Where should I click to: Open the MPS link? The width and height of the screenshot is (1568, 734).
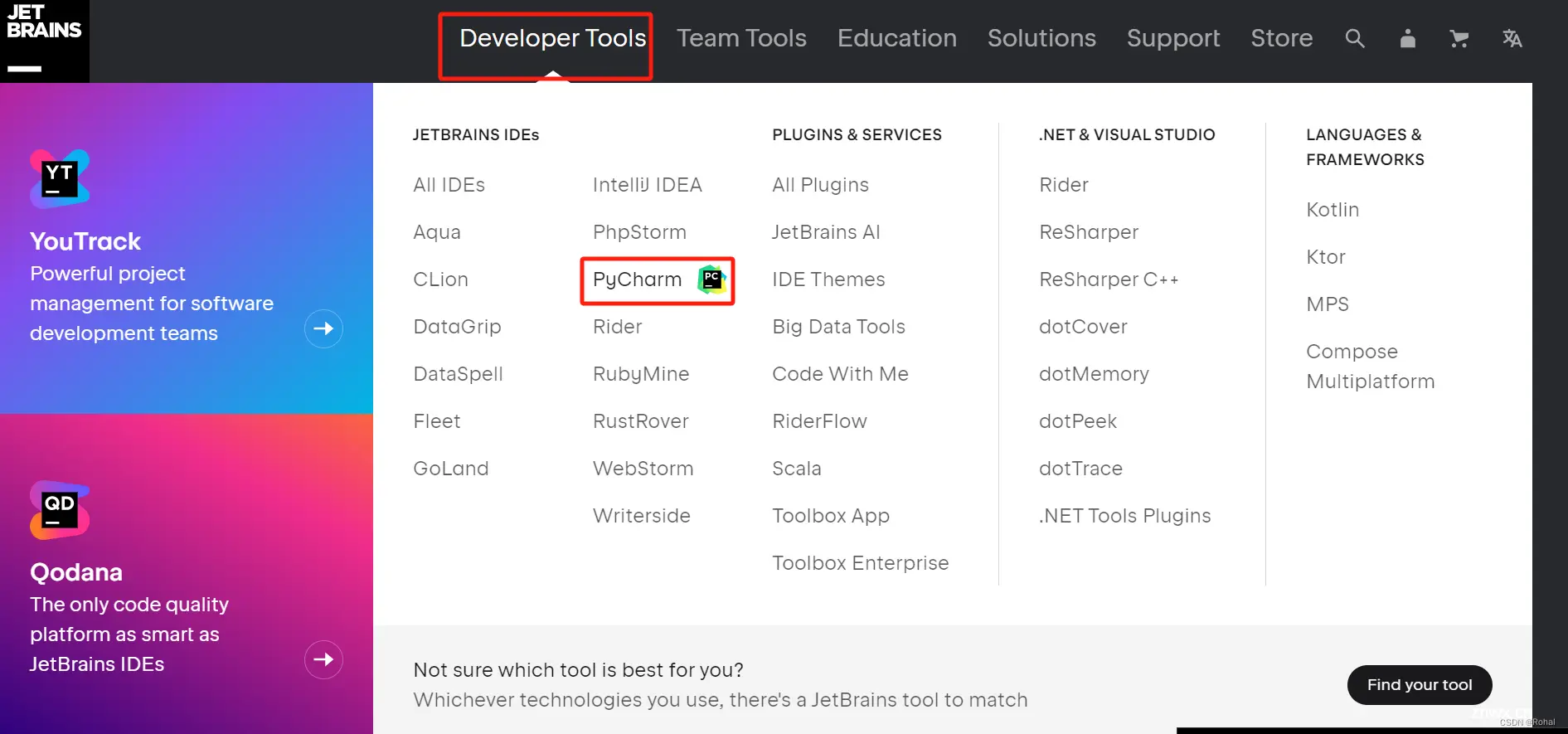pyautogui.click(x=1328, y=304)
